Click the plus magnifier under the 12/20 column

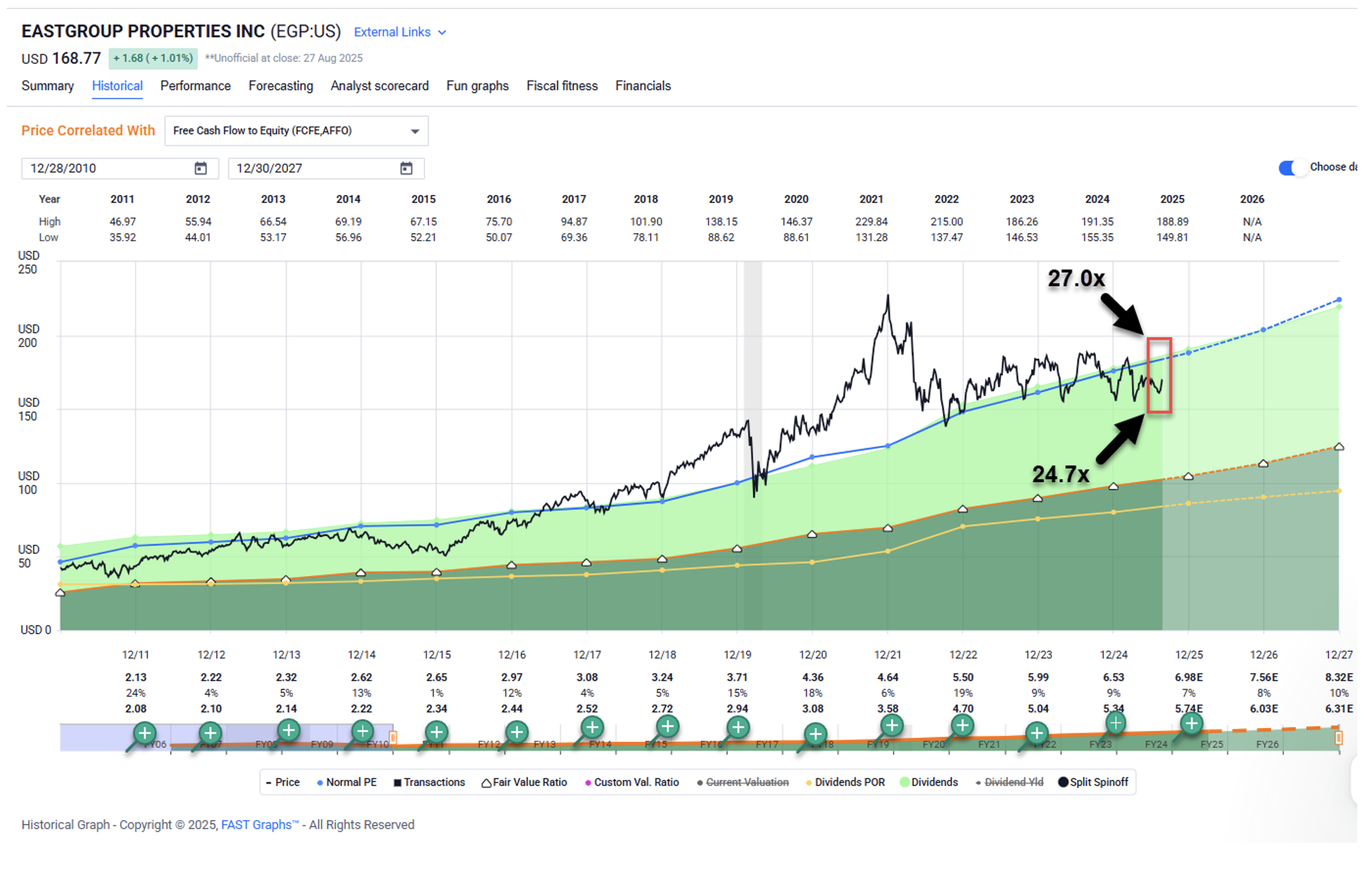click(815, 734)
